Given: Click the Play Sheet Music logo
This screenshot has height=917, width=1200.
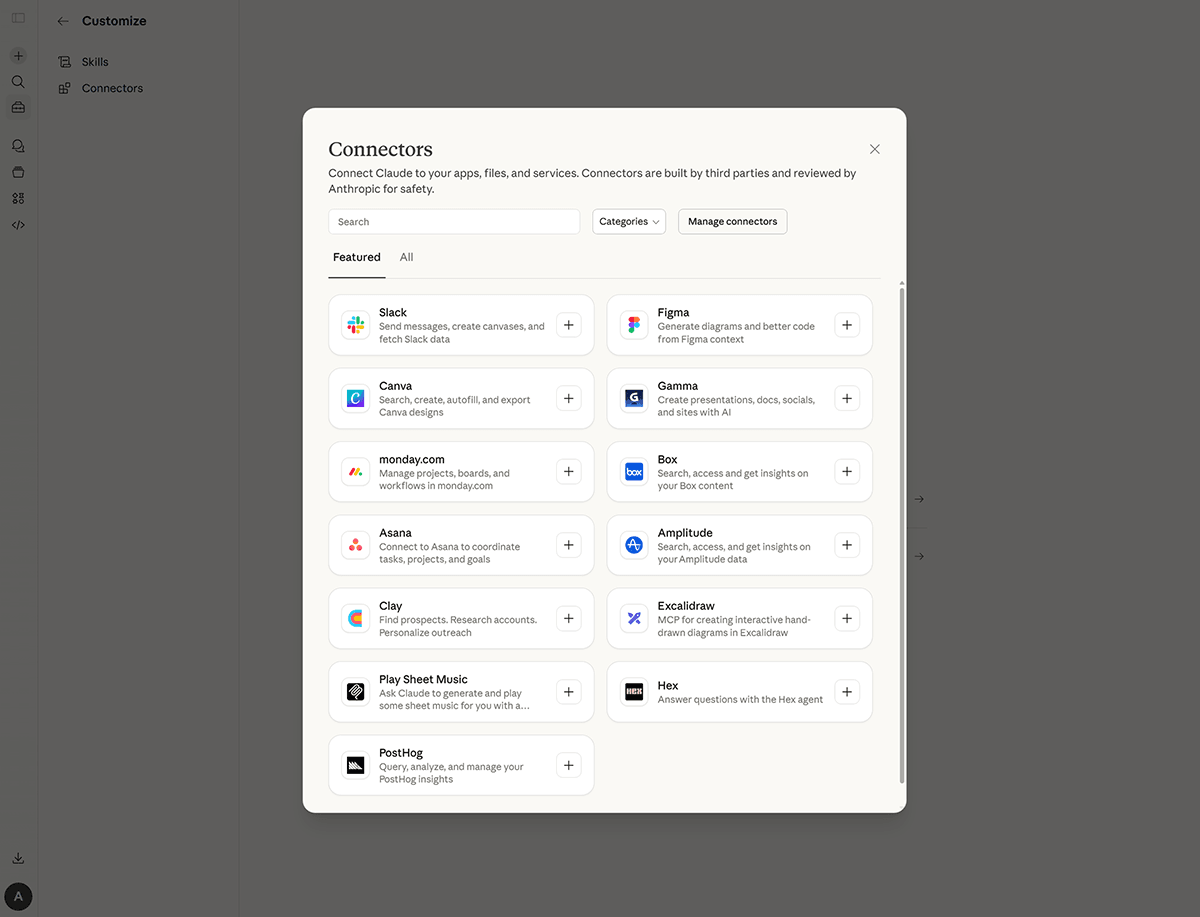Looking at the screenshot, I should (x=355, y=692).
